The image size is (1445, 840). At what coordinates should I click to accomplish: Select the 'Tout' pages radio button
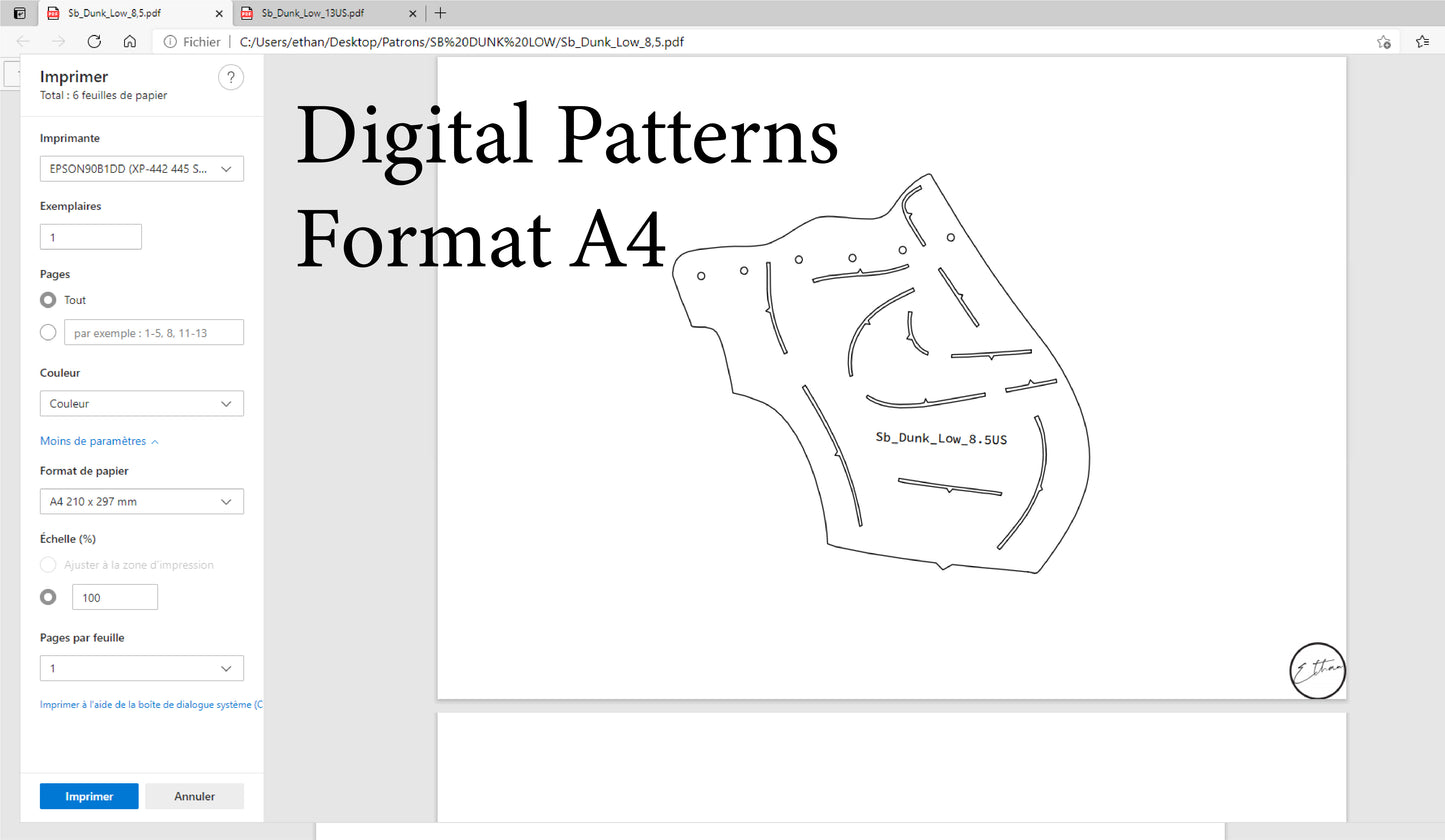pyautogui.click(x=48, y=300)
